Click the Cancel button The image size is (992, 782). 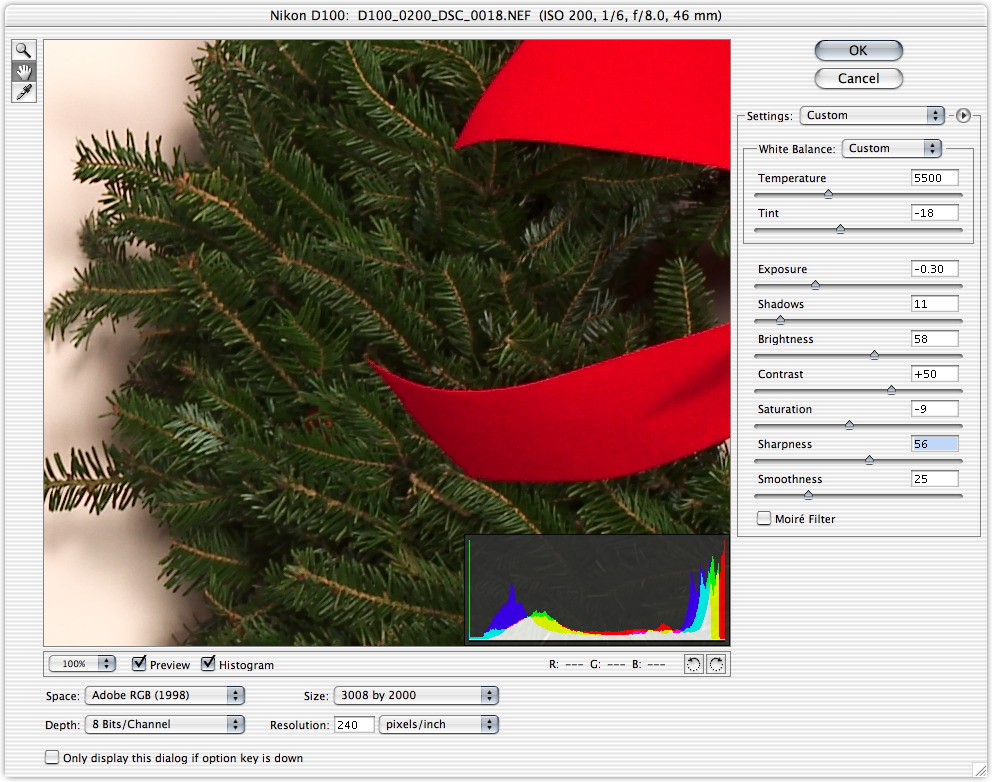[858, 78]
